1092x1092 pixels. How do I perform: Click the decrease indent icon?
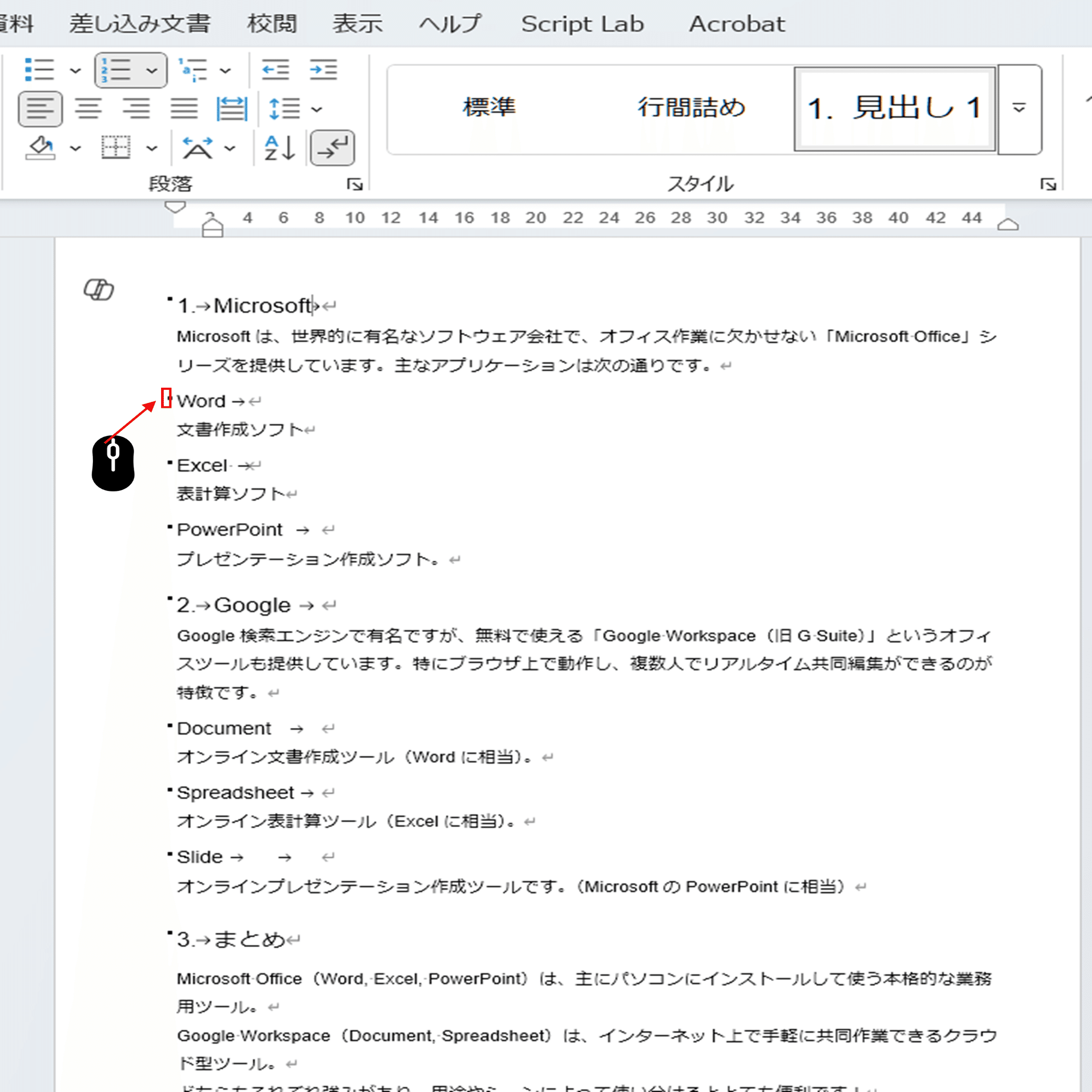[x=276, y=69]
